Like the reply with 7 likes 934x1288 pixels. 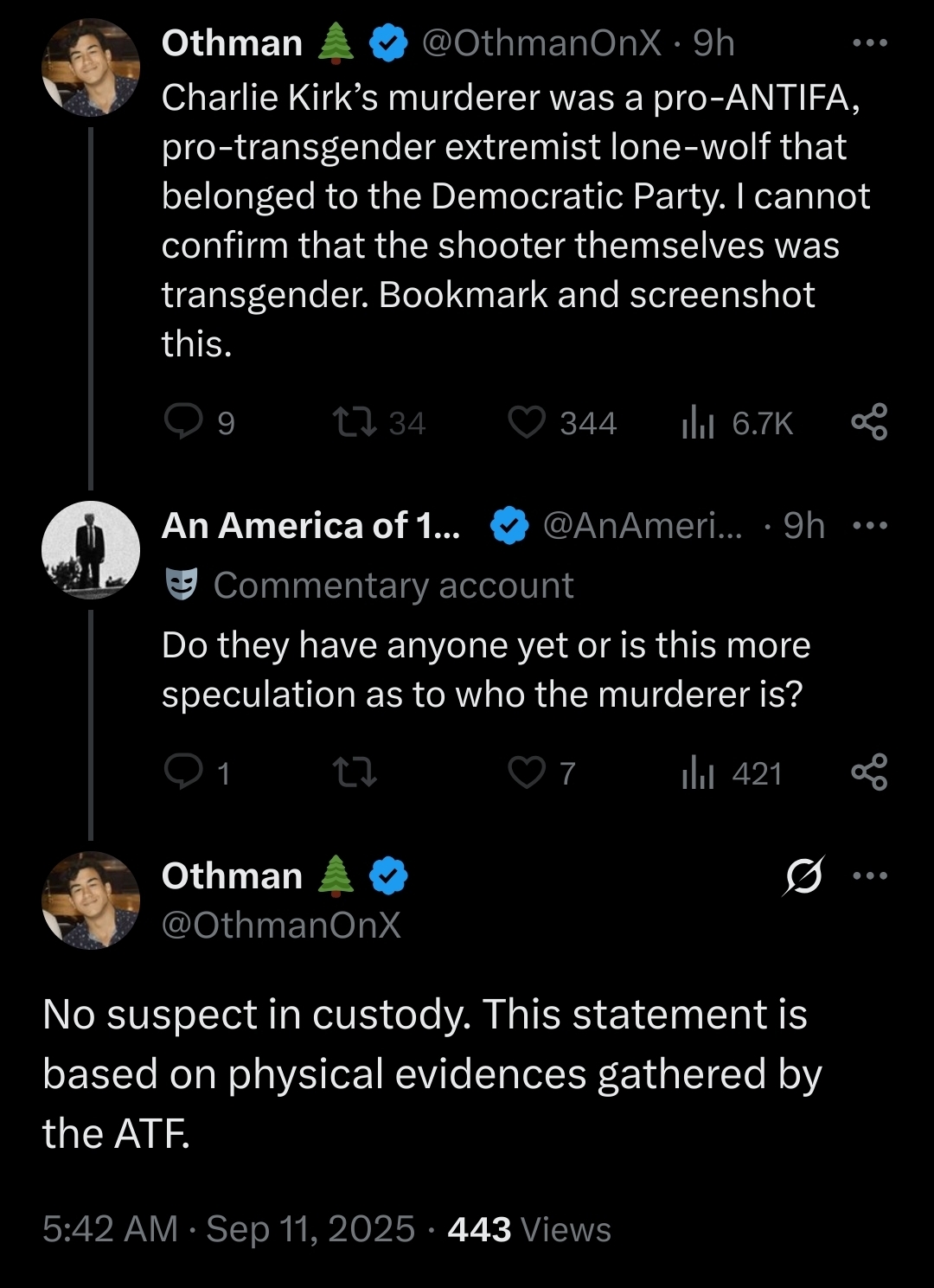tap(526, 772)
